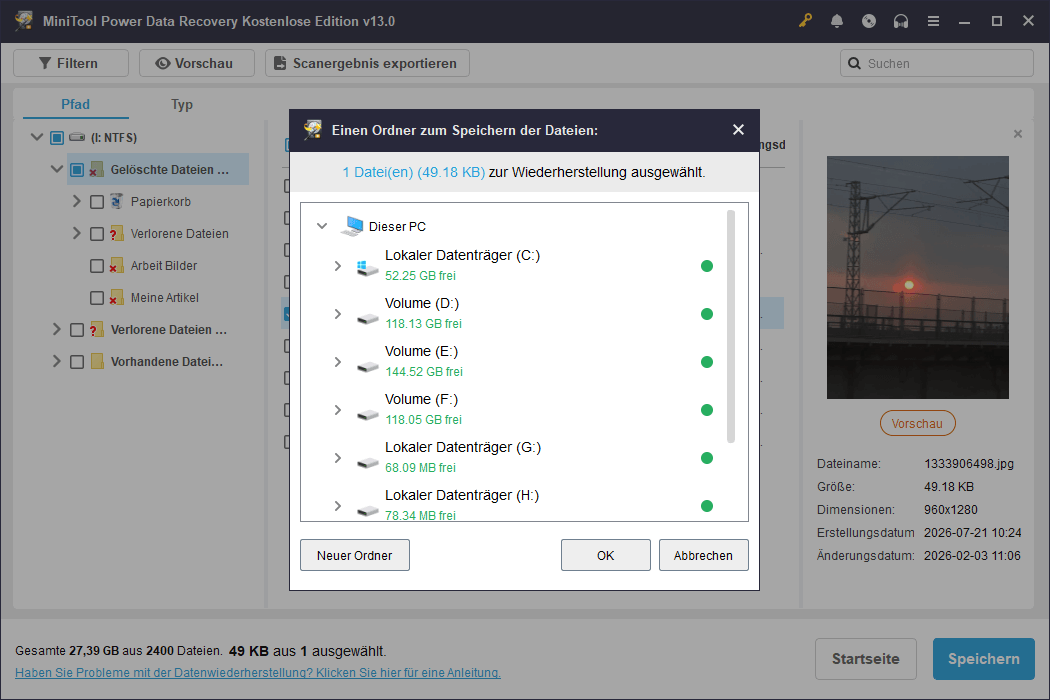This screenshot has height=700, width=1050.
Task: Open the data recovery help link
Action: tap(258, 673)
